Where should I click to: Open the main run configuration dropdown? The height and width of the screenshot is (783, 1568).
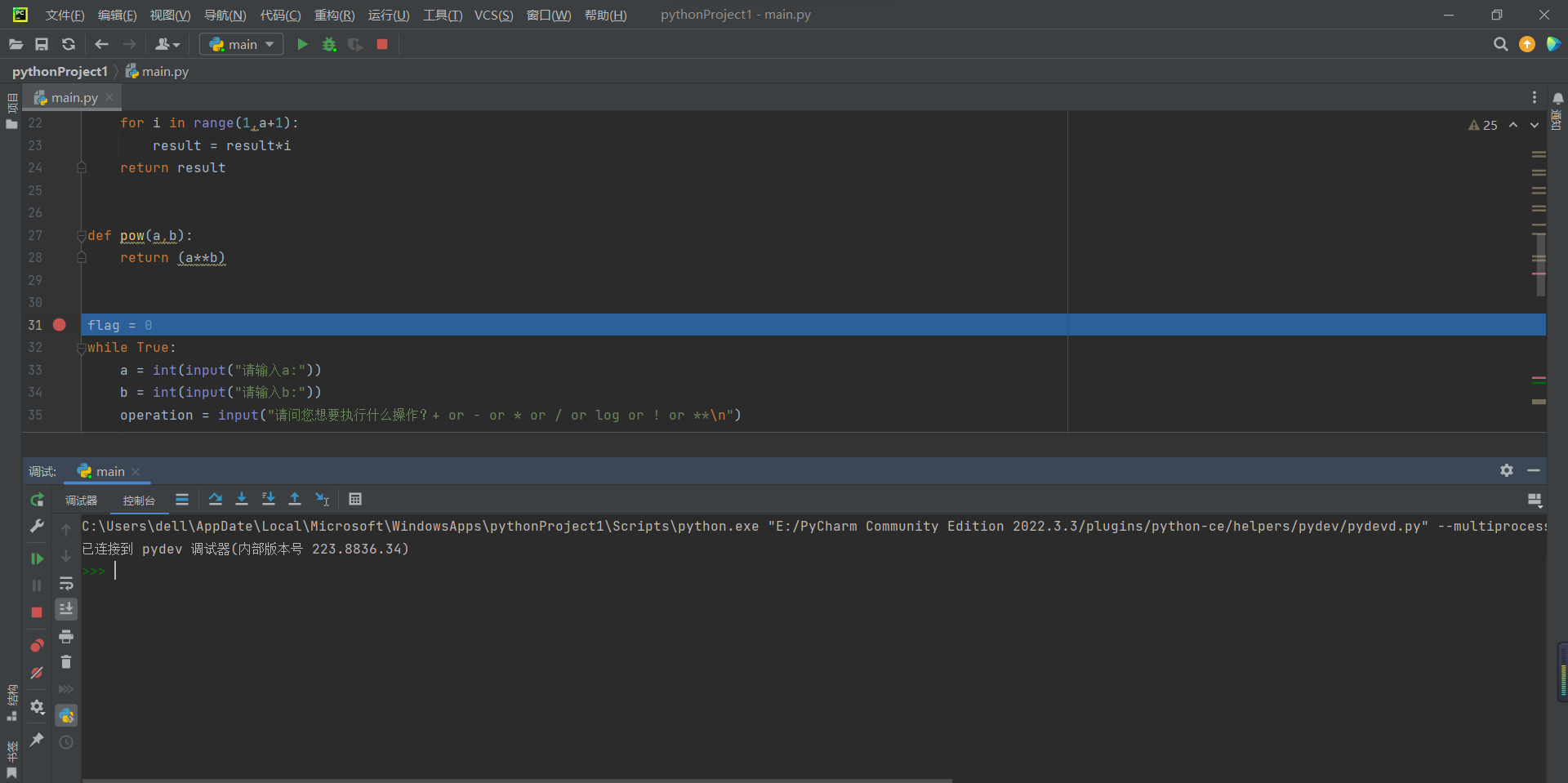[x=242, y=44]
